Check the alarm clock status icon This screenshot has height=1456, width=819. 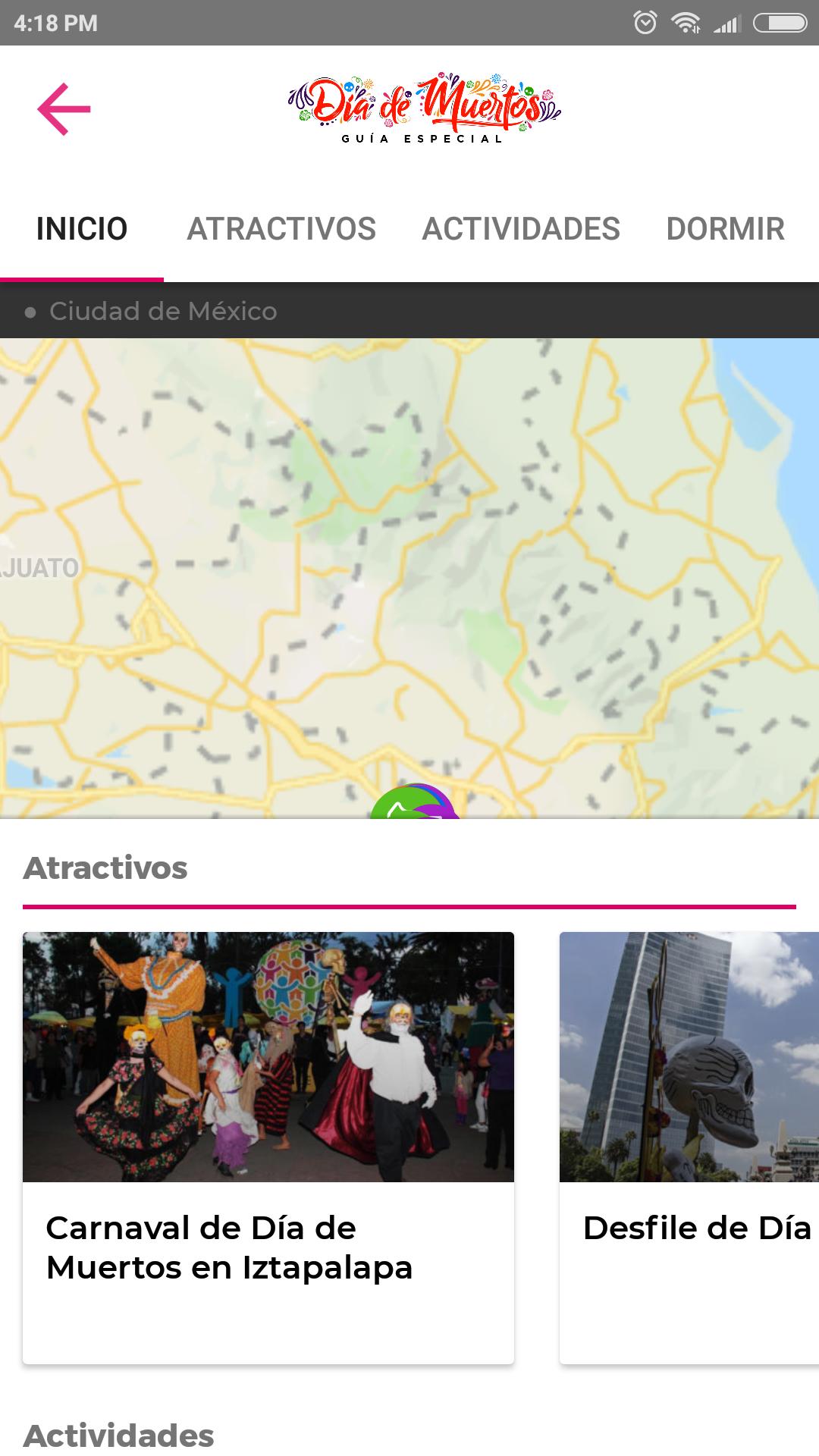pyautogui.click(x=645, y=23)
